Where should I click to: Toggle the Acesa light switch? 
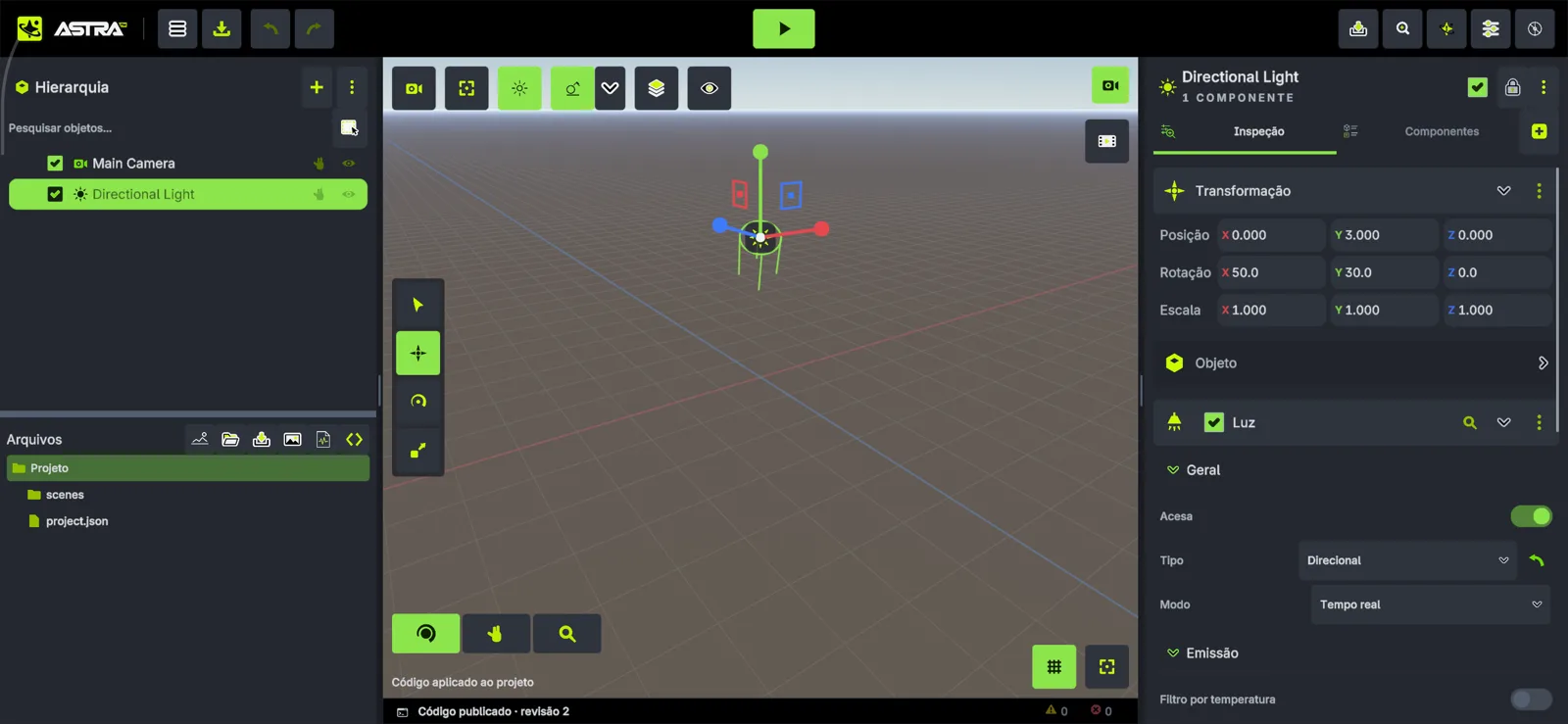pos(1531,516)
